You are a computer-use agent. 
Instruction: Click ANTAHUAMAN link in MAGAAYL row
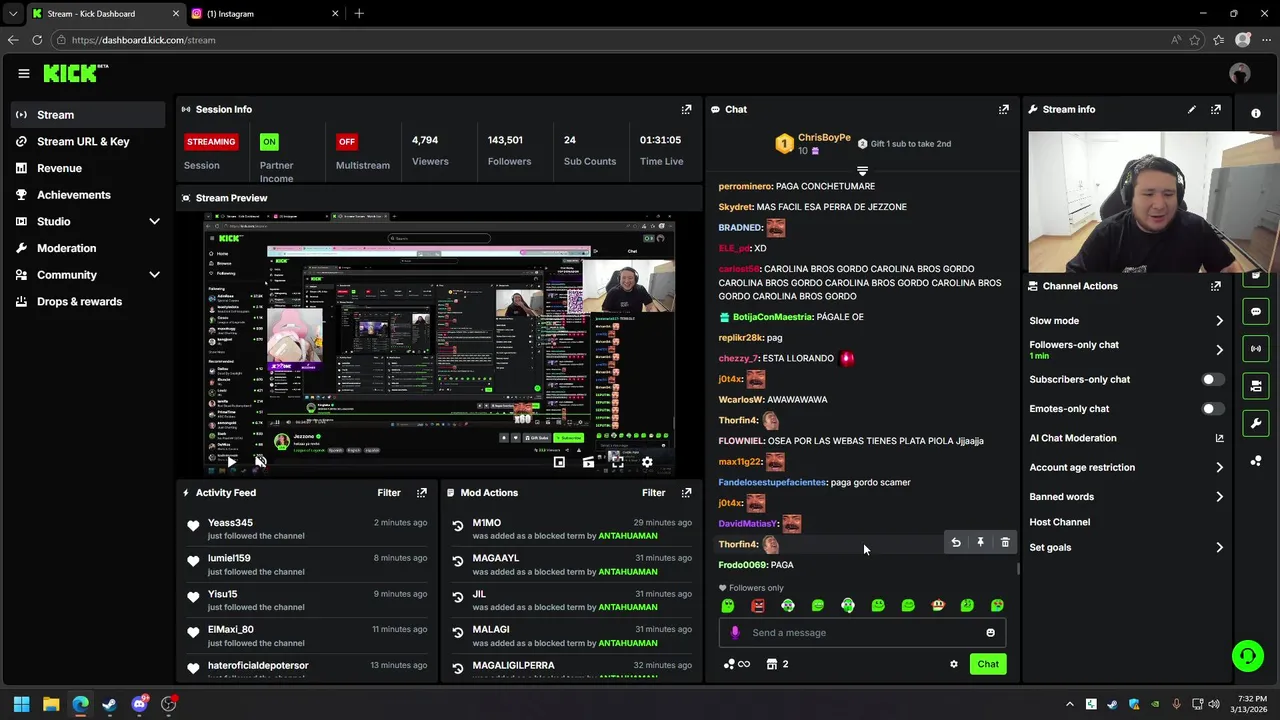click(x=628, y=572)
